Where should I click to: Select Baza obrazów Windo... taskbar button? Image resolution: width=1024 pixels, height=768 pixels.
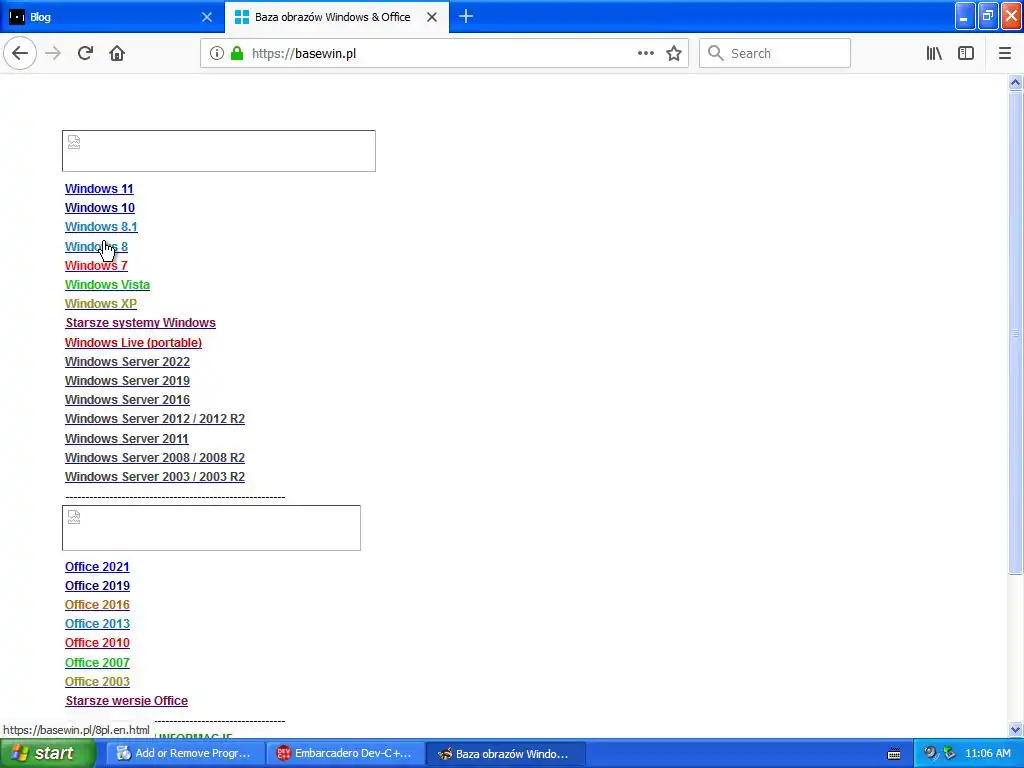[x=506, y=754]
